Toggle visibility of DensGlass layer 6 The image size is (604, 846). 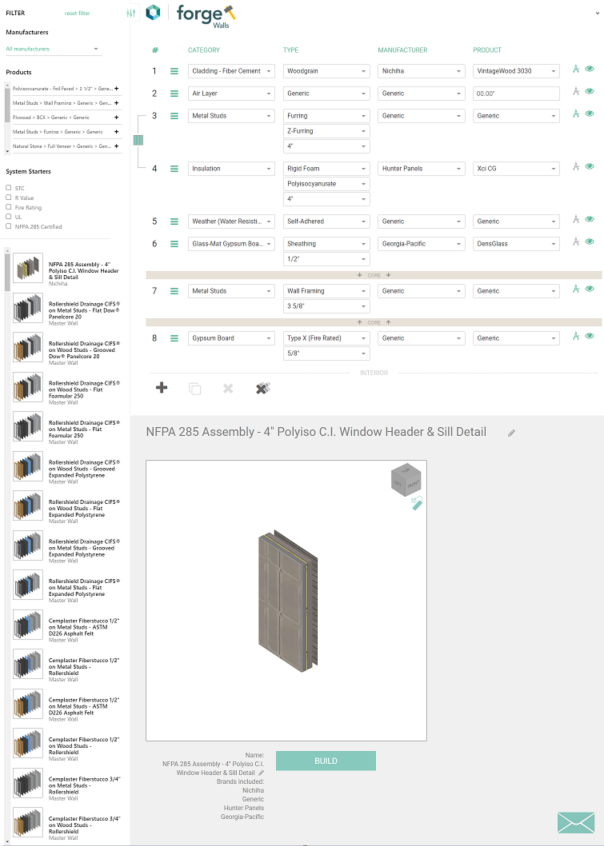tap(589, 242)
